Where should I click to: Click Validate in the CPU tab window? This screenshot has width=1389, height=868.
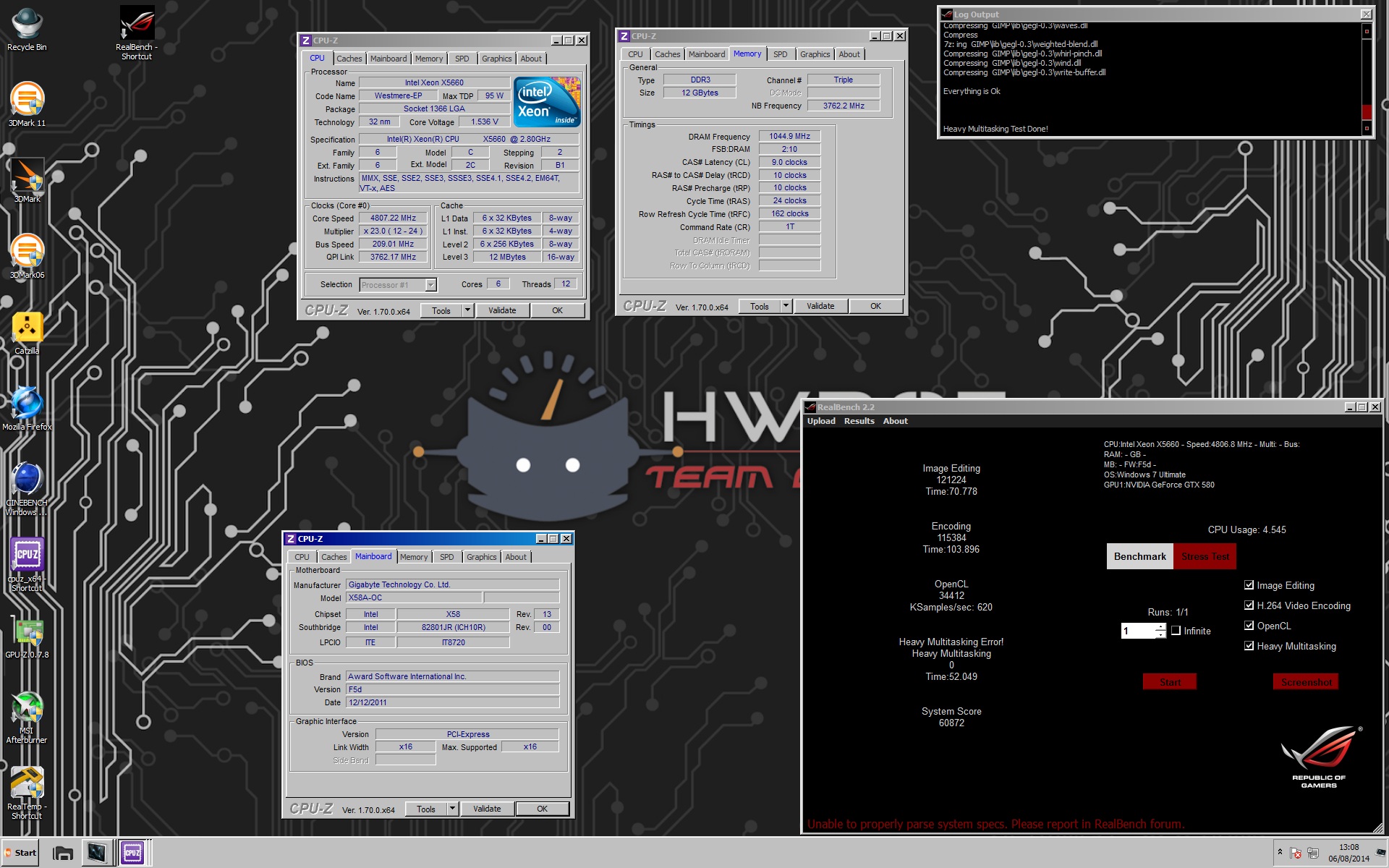pyautogui.click(x=502, y=310)
